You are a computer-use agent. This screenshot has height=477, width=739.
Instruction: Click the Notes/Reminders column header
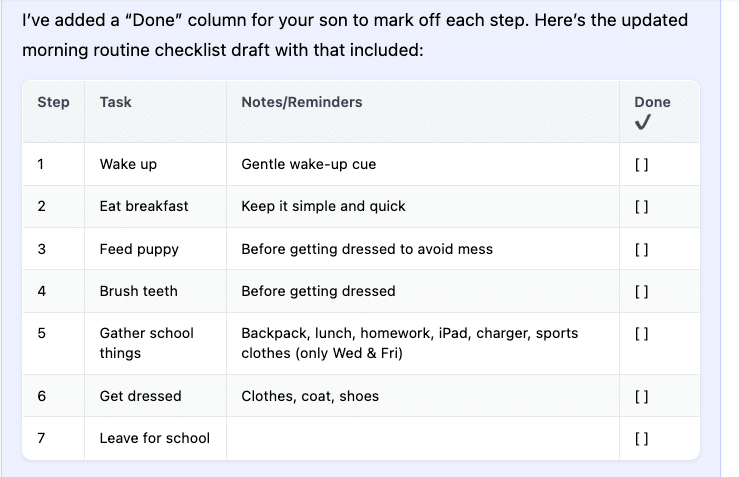click(x=302, y=102)
